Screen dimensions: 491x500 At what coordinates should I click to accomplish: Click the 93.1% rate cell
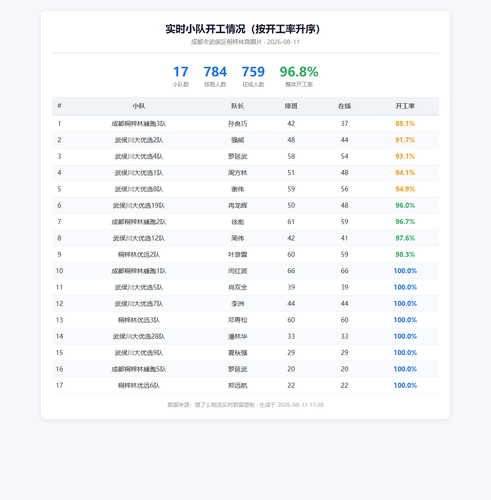(x=405, y=156)
